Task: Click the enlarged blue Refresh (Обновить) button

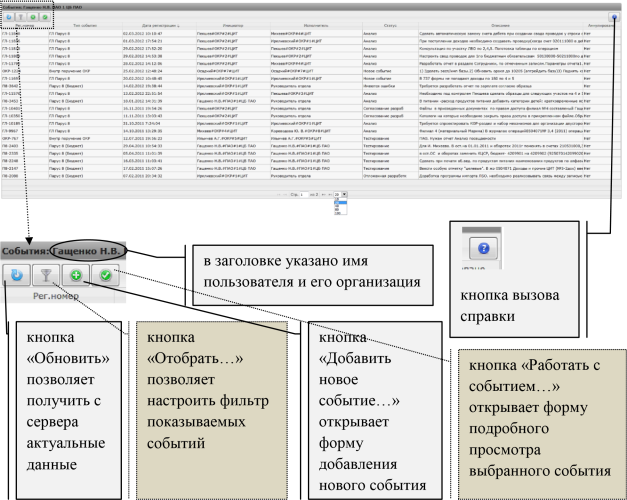Action: (x=16, y=275)
